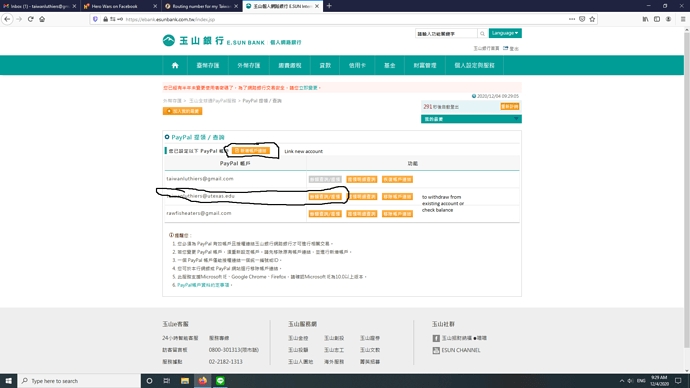The image size is (690, 388).
Task: Click orange add-to-favorites button under breadcrumb
Action: [182, 111]
